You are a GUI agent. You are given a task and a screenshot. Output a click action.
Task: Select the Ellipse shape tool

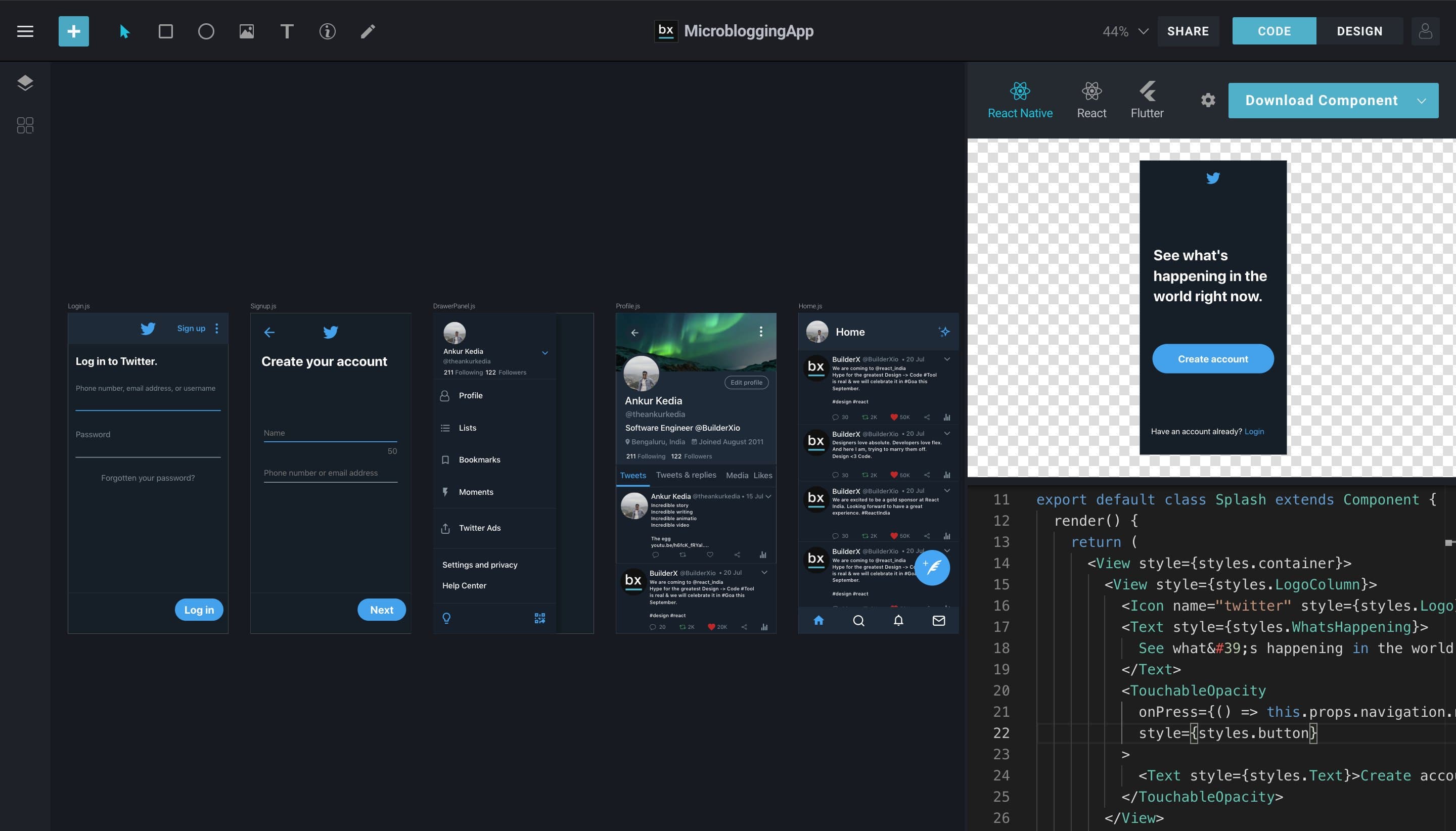(x=206, y=31)
